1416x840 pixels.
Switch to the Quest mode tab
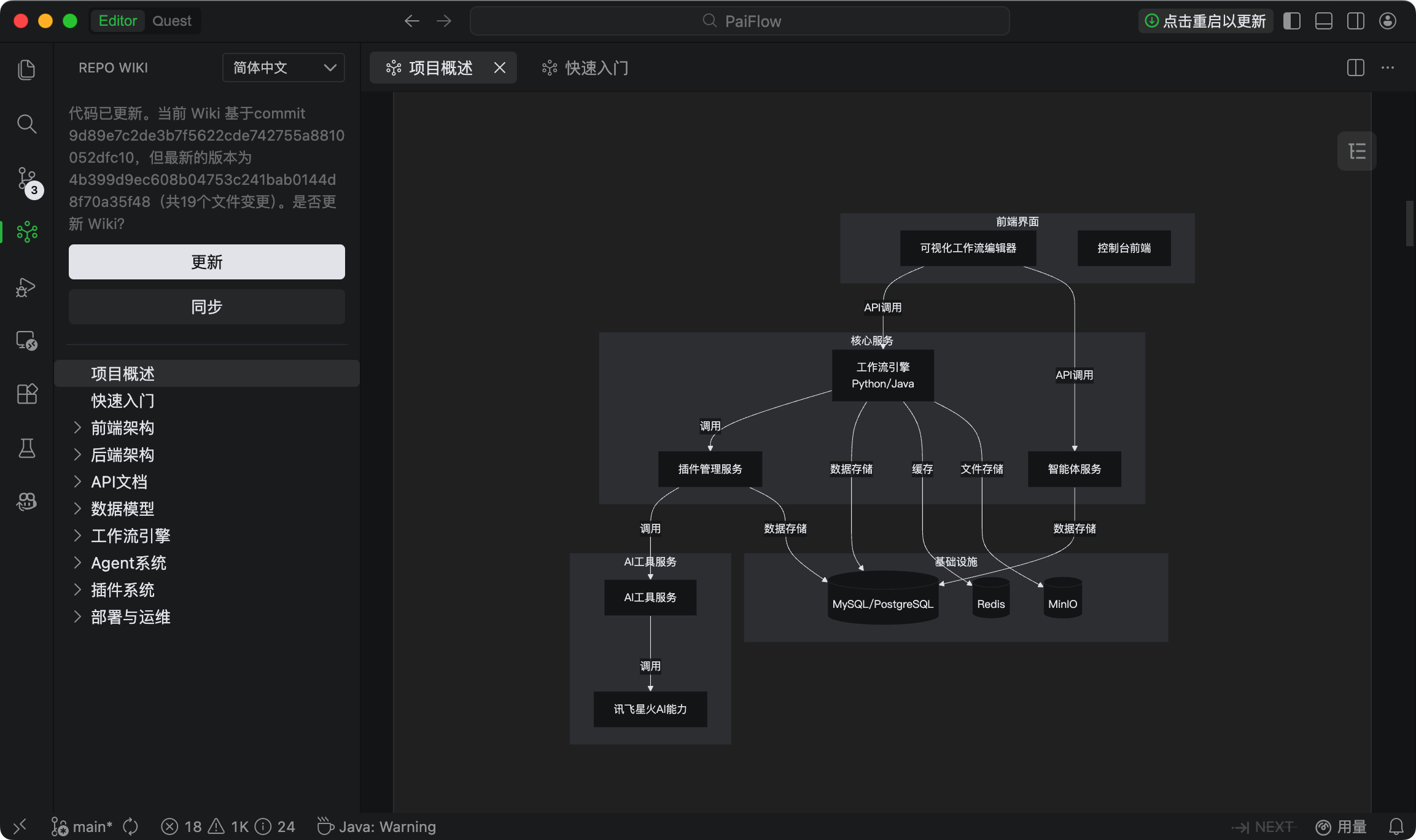pyautogui.click(x=171, y=21)
